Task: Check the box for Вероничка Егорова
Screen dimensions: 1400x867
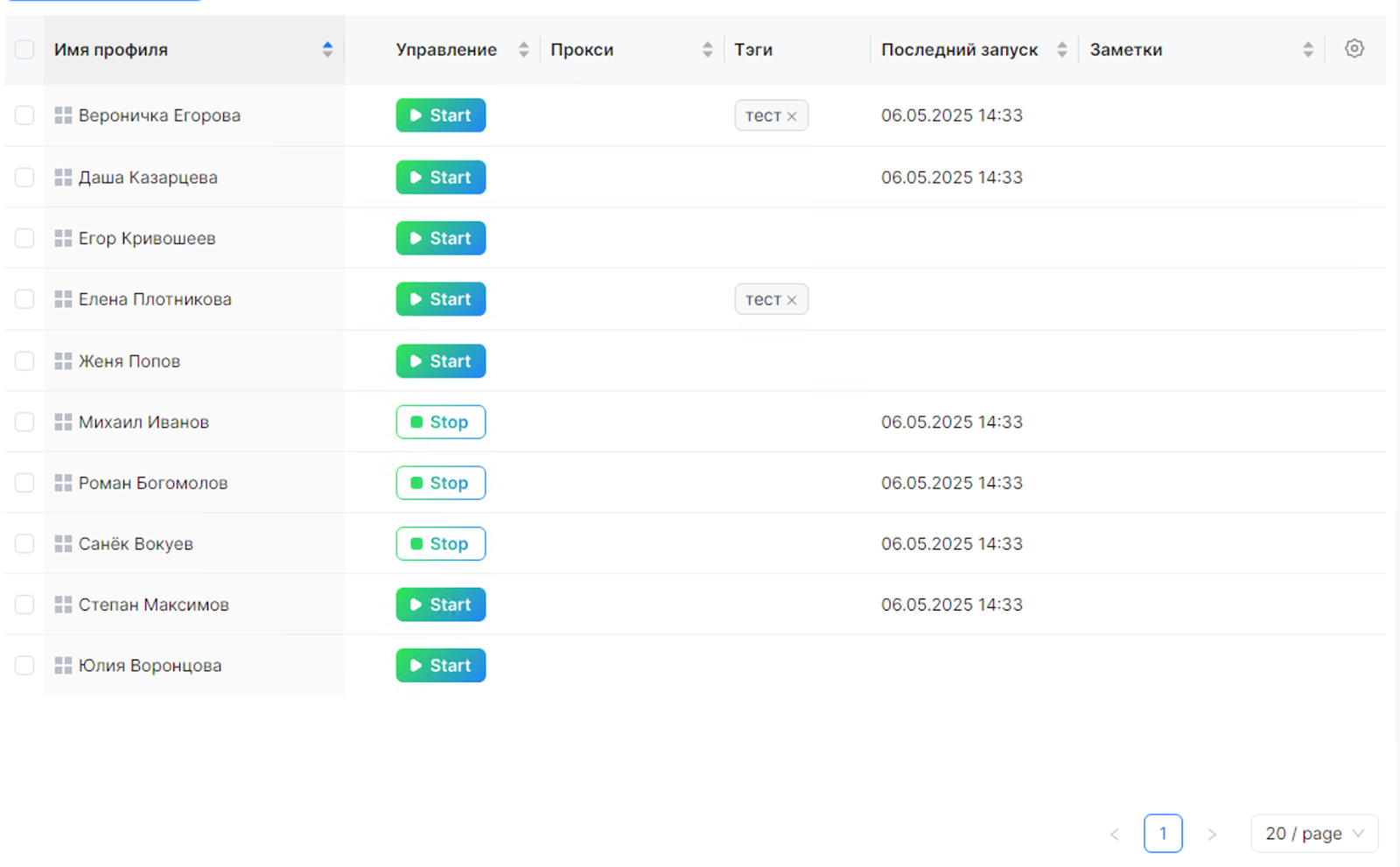Action: point(24,115)
